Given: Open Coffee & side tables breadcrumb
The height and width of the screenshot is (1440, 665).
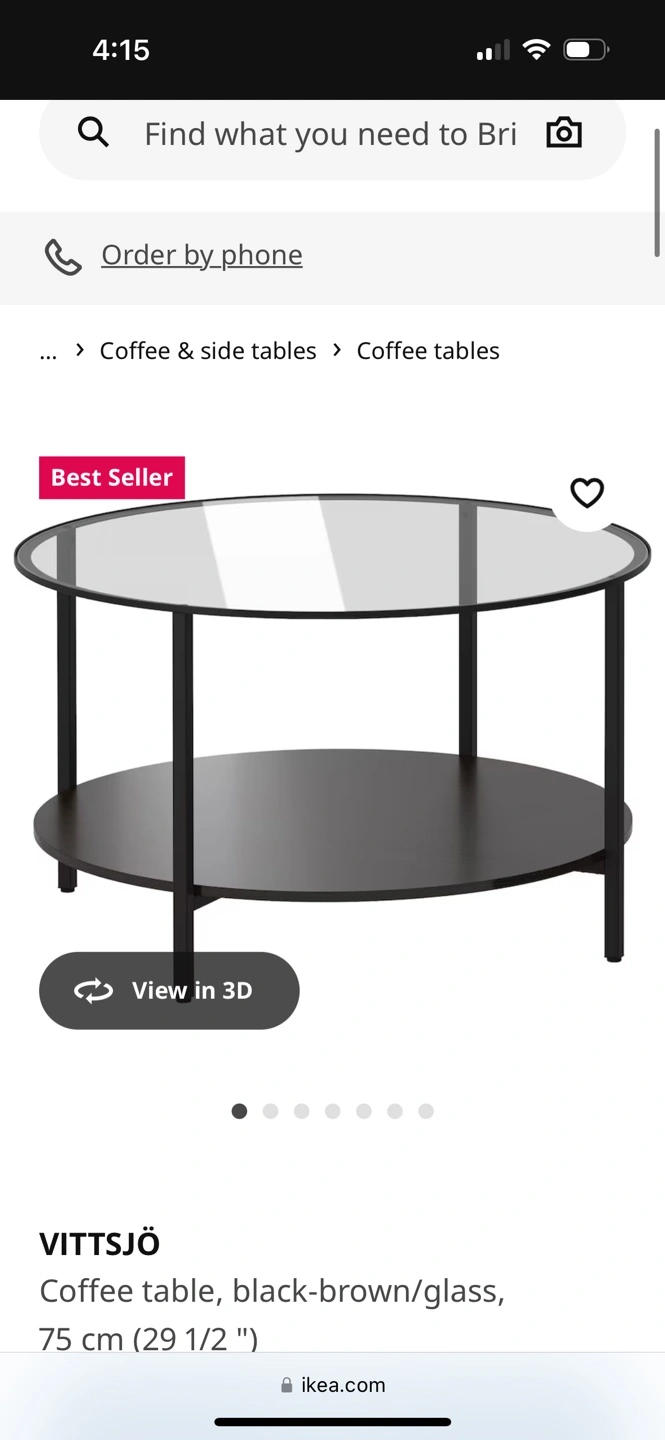Looking at the screenshot, I should pyautogui.click(x=208, y=351).
